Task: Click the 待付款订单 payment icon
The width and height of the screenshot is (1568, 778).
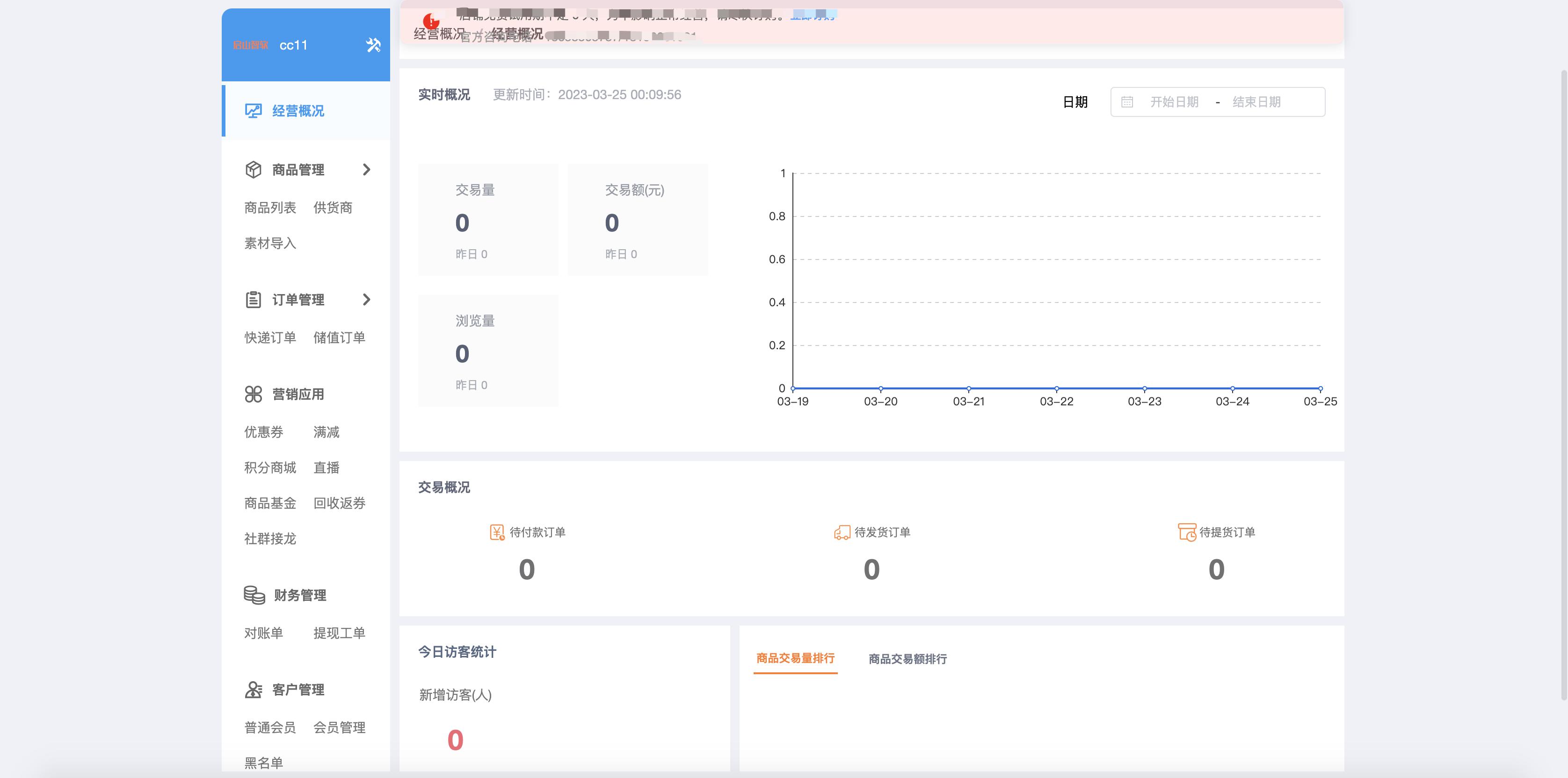Action: click(496, 531)
